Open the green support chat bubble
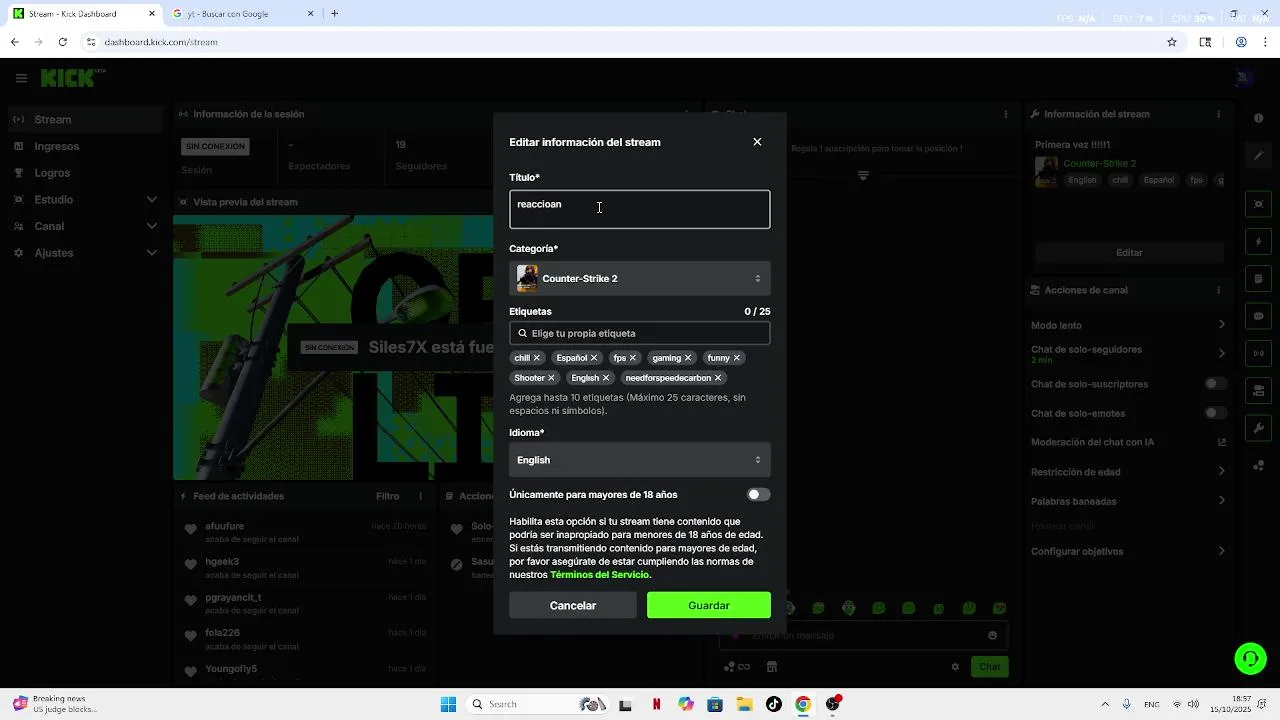Image resolution: width=1280 pixels, height=720 pixels. tap(1250, 658)
